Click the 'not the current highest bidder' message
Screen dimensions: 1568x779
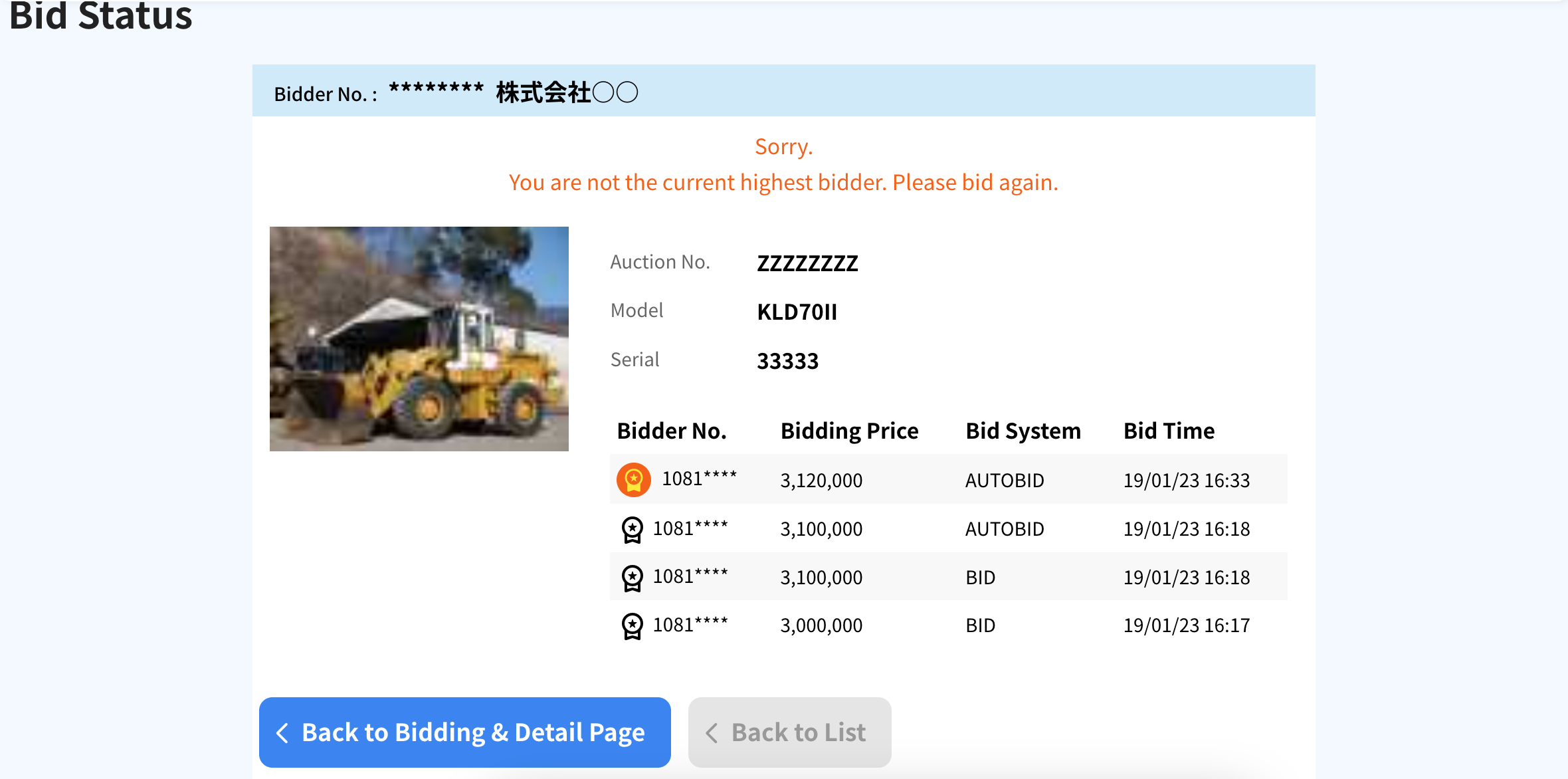(x=783, y=182)
